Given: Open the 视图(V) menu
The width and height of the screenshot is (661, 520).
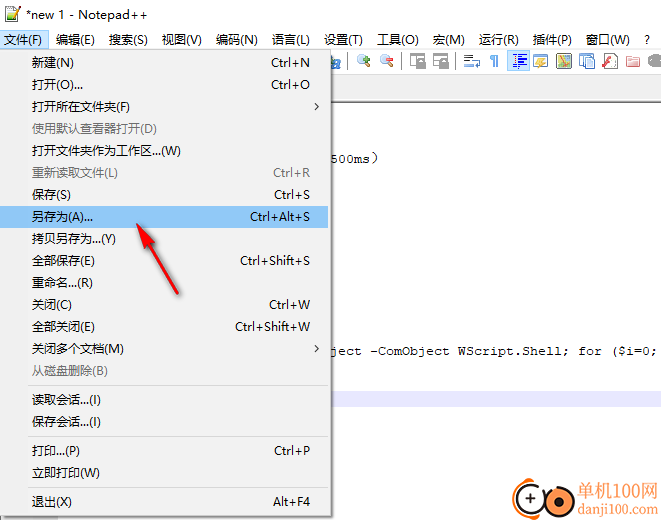Looking at the screenshot, I should [182, 40].
